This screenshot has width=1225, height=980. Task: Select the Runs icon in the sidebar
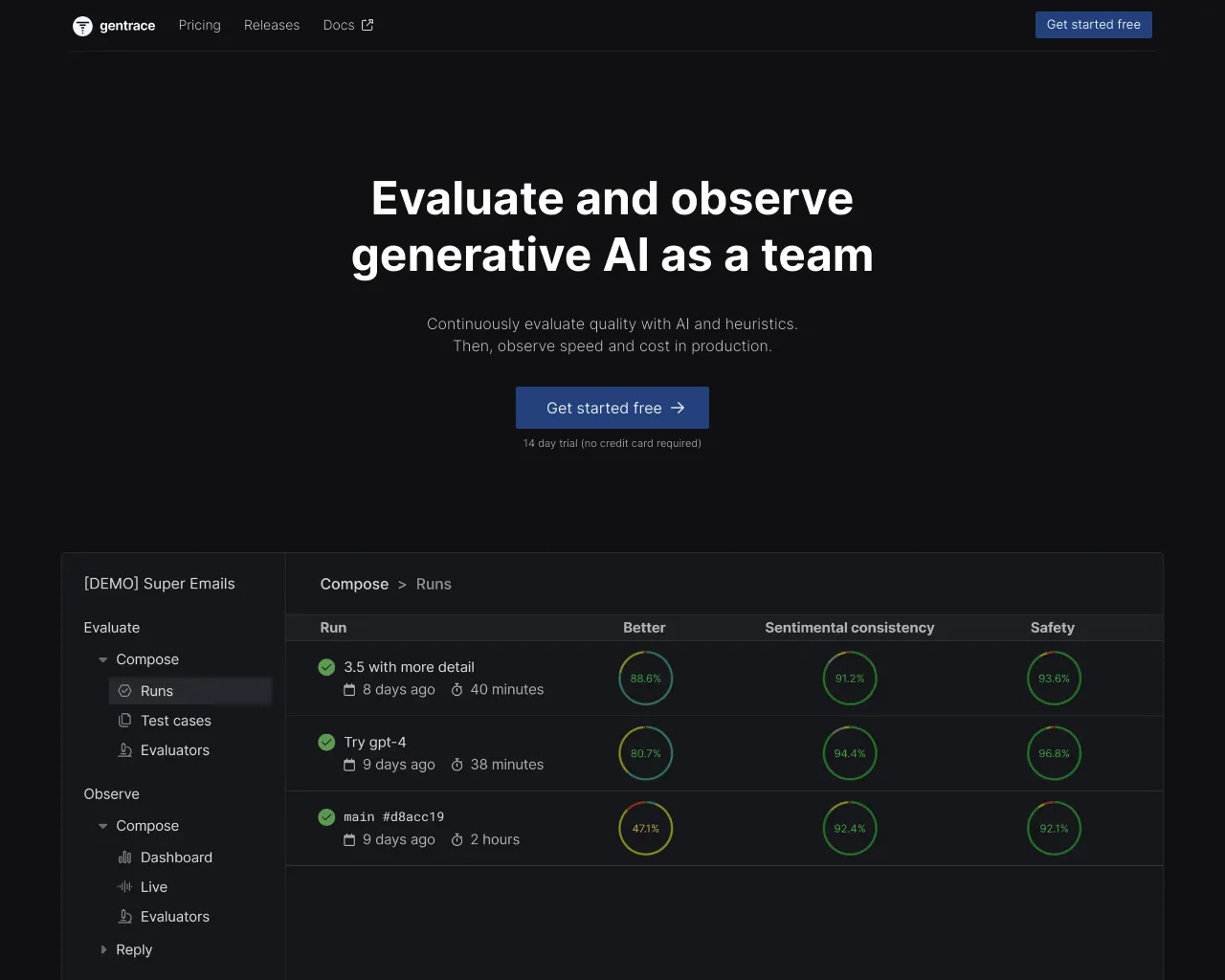(x=125, y=690)
